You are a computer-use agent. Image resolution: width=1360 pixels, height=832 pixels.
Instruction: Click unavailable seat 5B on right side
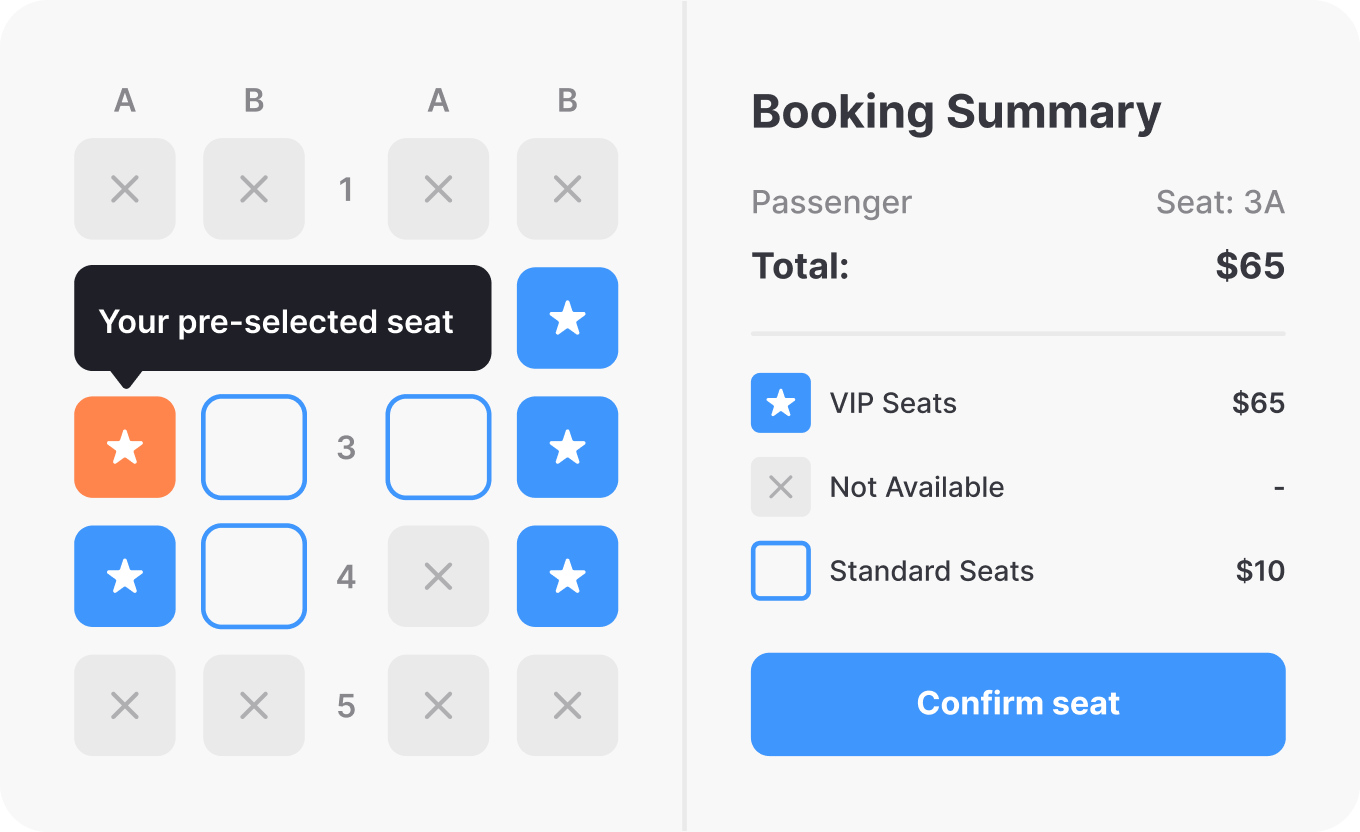pyautogui.click(x=567, y=706)
